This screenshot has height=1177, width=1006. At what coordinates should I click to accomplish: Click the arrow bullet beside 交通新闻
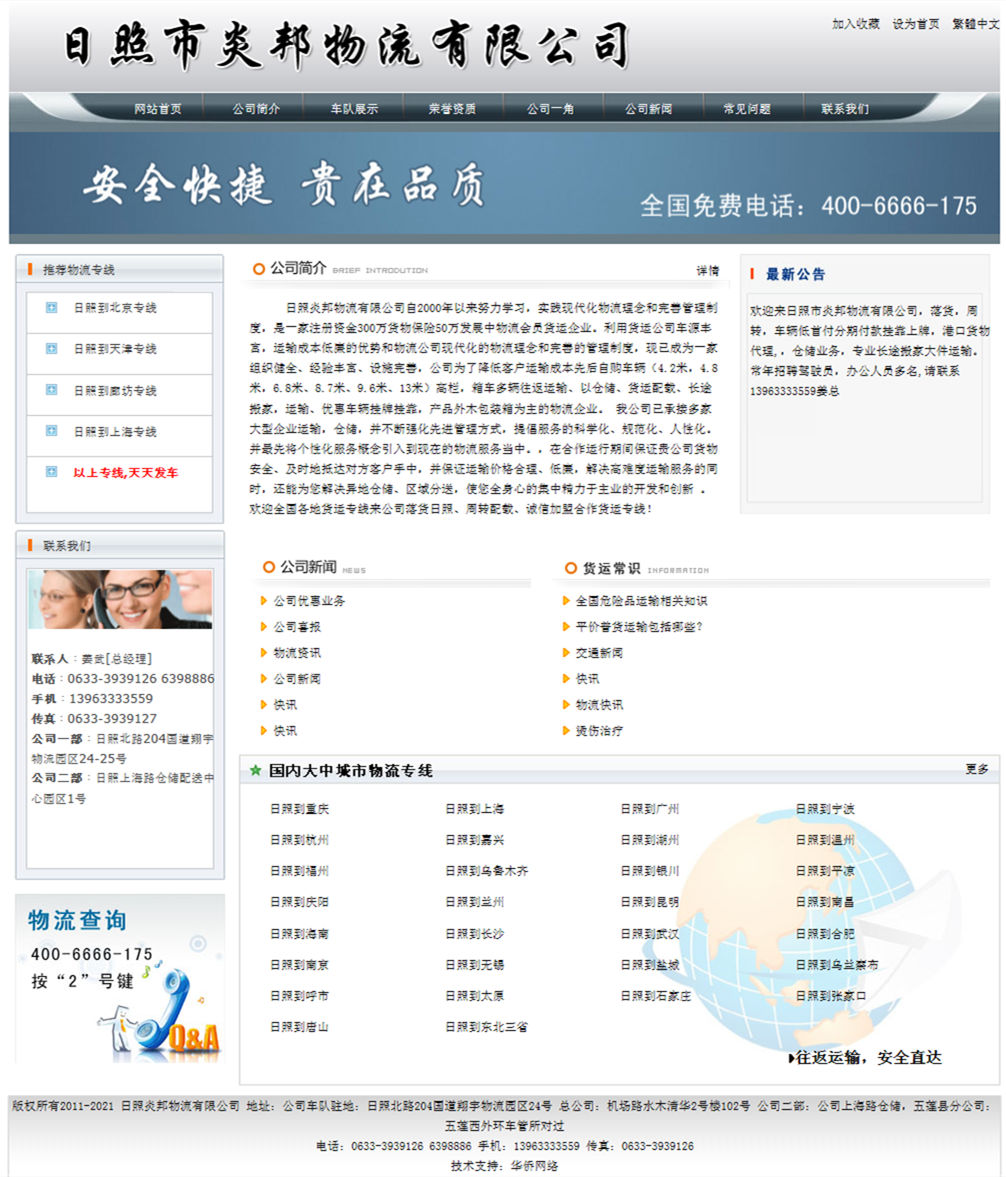coord(566,653)
